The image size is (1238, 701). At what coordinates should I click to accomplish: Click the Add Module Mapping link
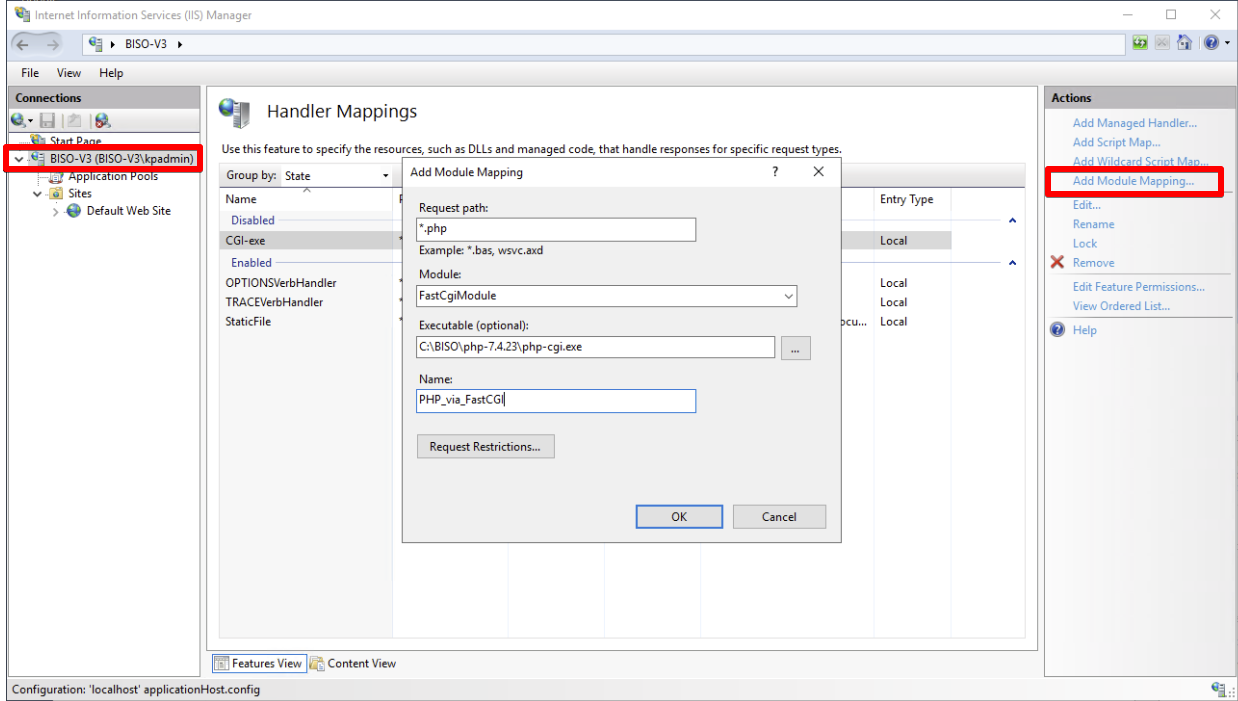click(x=1133, y=181)
